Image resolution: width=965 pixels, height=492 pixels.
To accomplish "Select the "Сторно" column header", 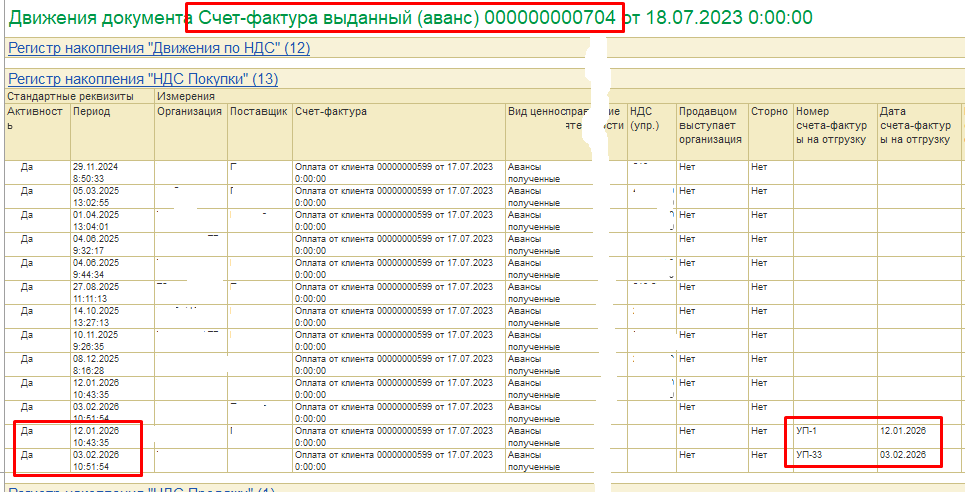I will click(x=769, y=111).
